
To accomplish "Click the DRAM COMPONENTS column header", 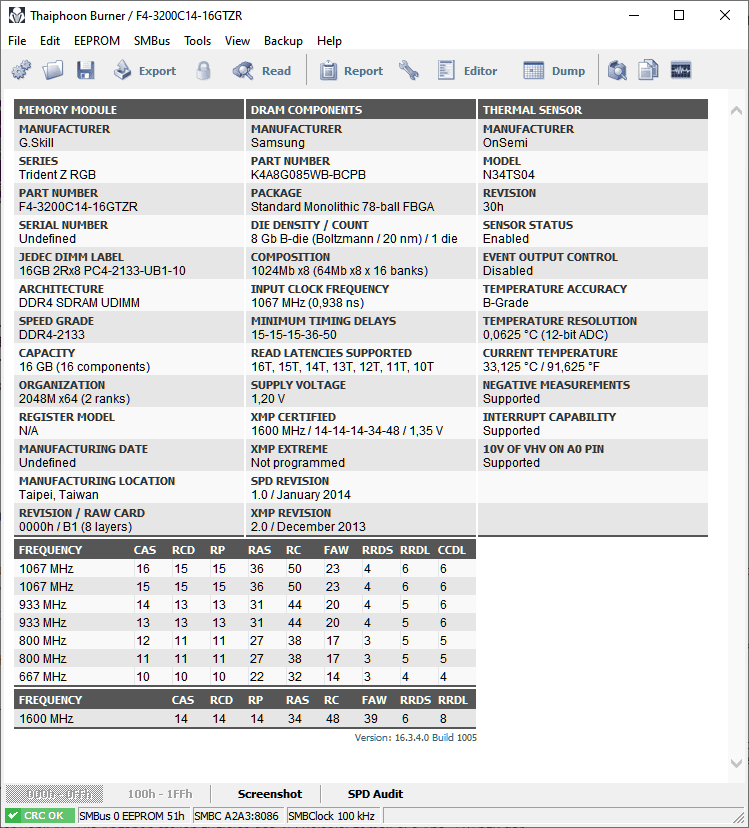I will coord(361,109).
